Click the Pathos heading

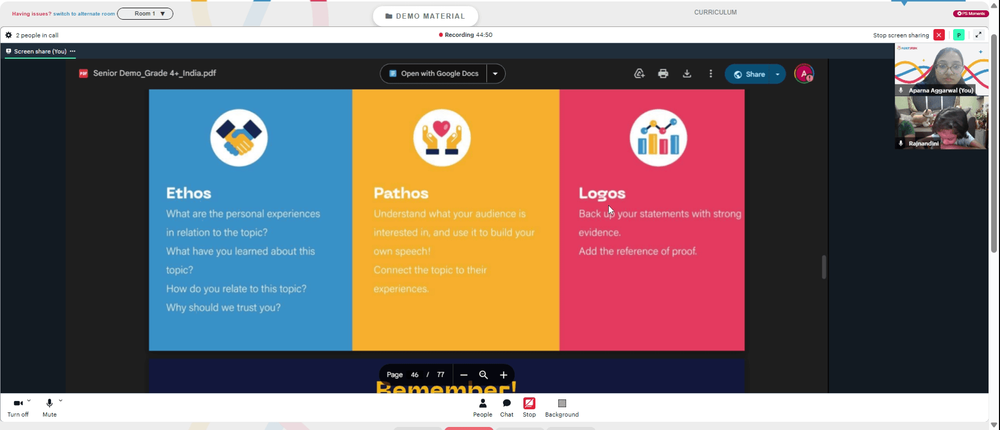(401, 193)
